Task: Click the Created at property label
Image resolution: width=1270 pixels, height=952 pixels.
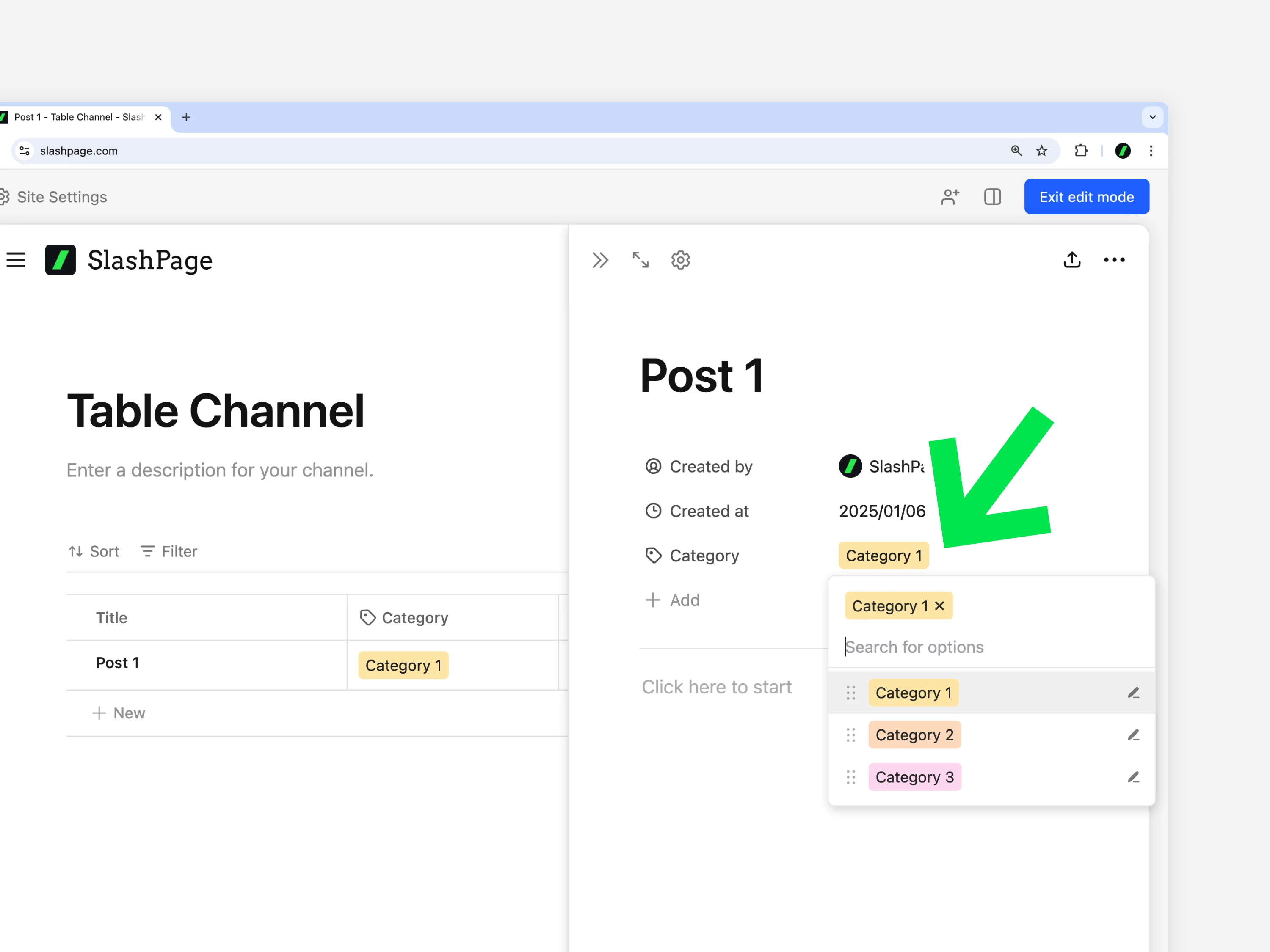Action: [x=697, y=511]
